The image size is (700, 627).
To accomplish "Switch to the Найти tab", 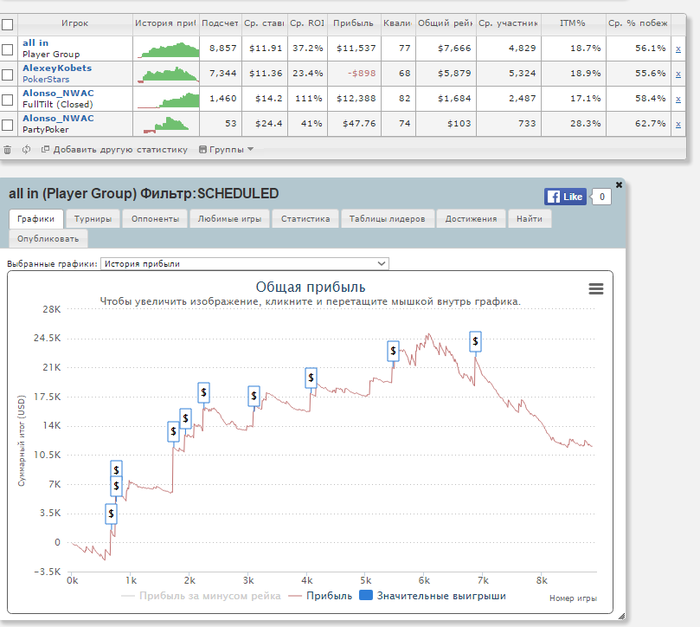I will 529,219.
